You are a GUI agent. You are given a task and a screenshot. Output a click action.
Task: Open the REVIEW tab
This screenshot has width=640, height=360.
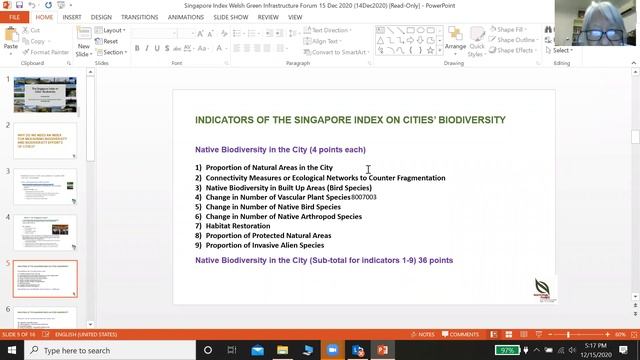(x=268, y=17)
